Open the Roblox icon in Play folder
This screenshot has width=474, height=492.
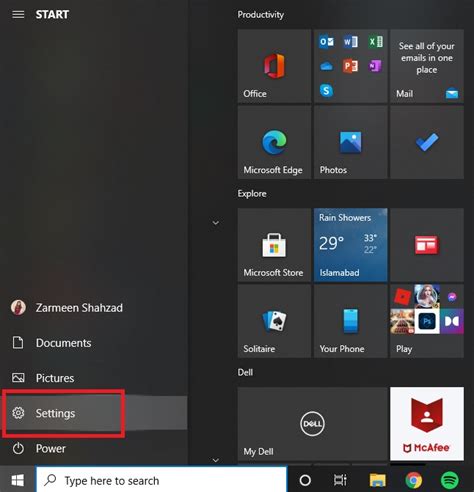pos(403,296)
